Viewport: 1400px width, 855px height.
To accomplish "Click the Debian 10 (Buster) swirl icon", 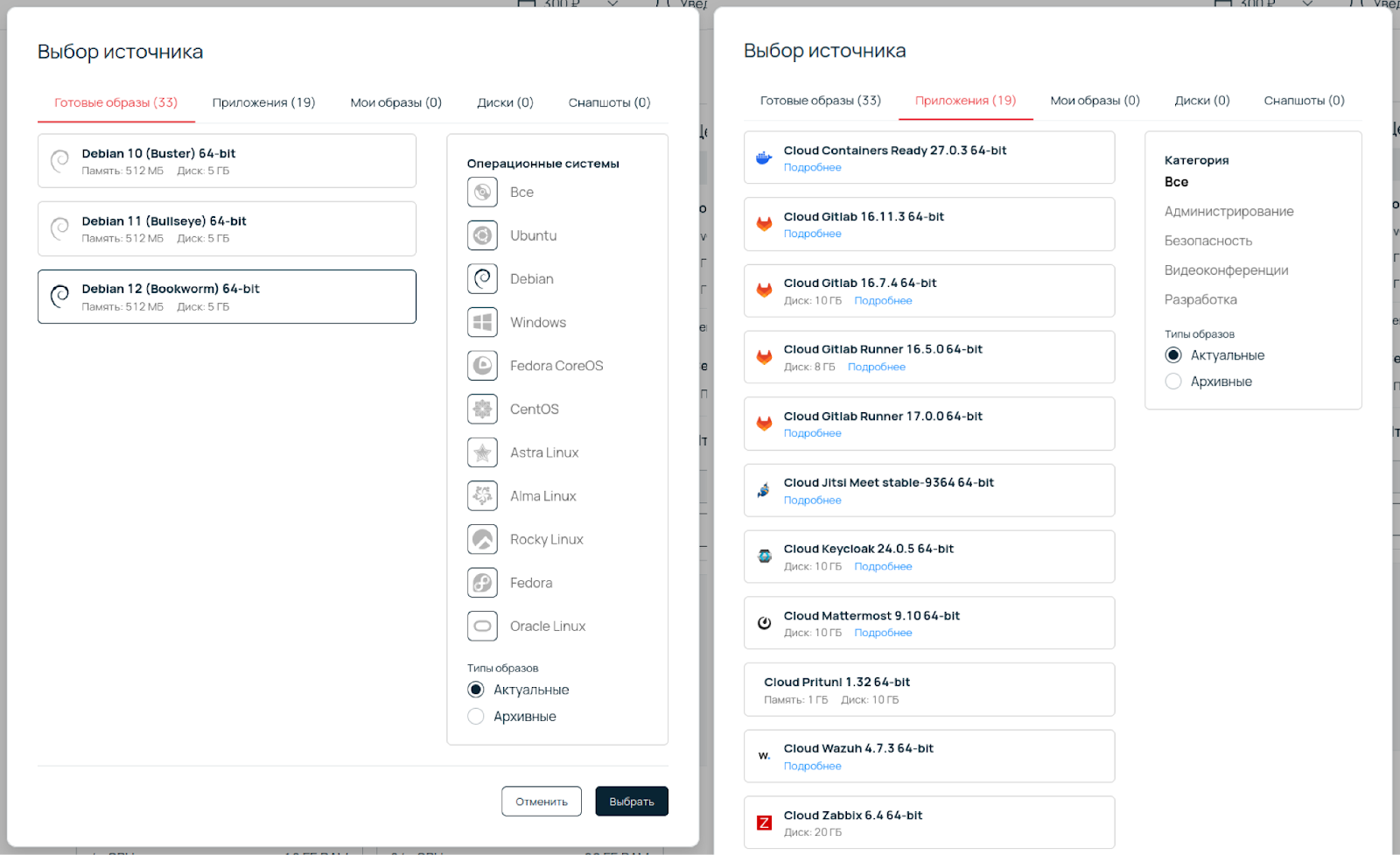I will coord(59,160).
